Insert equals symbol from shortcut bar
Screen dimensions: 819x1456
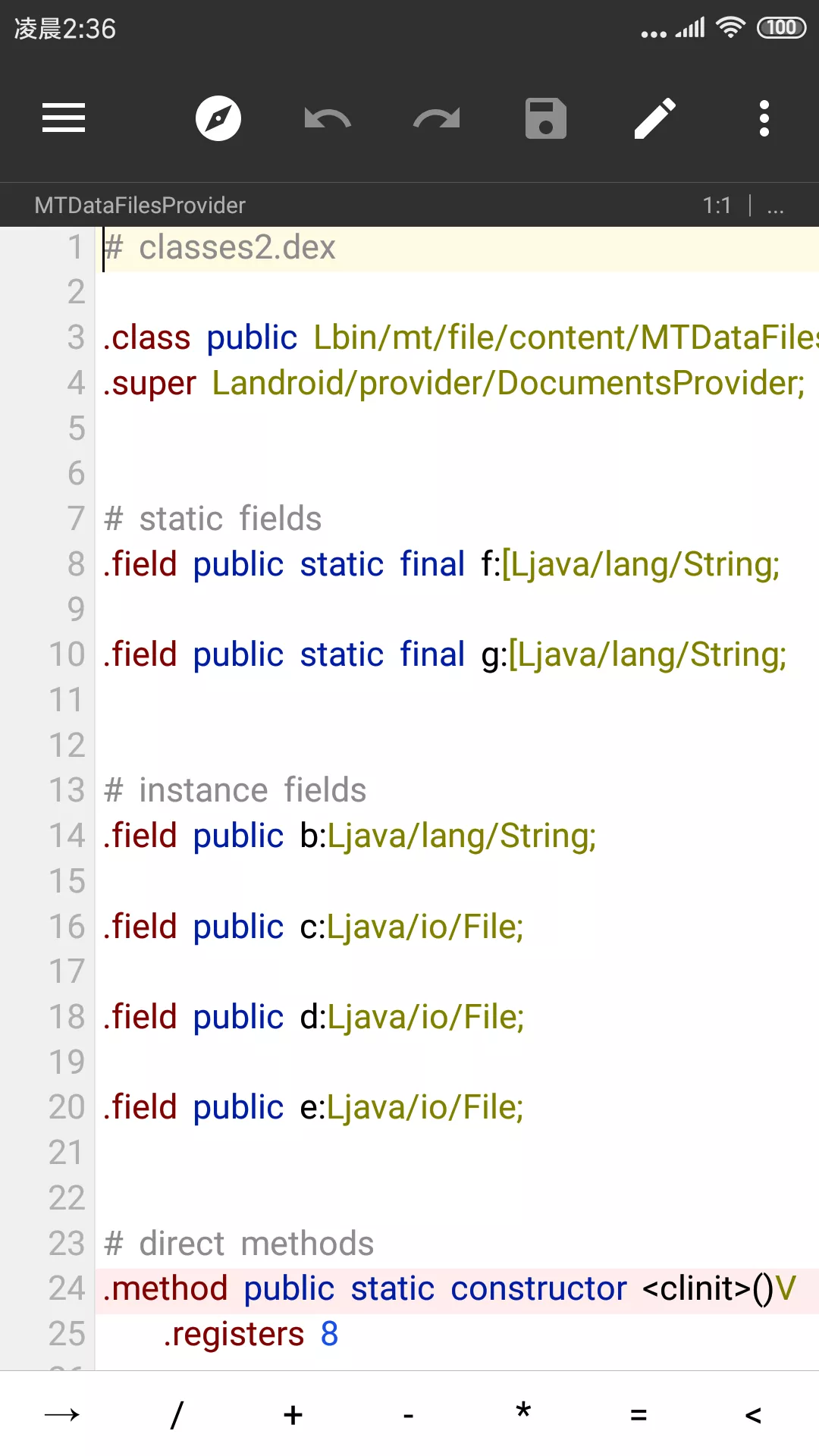click(x=639, y=1414)
